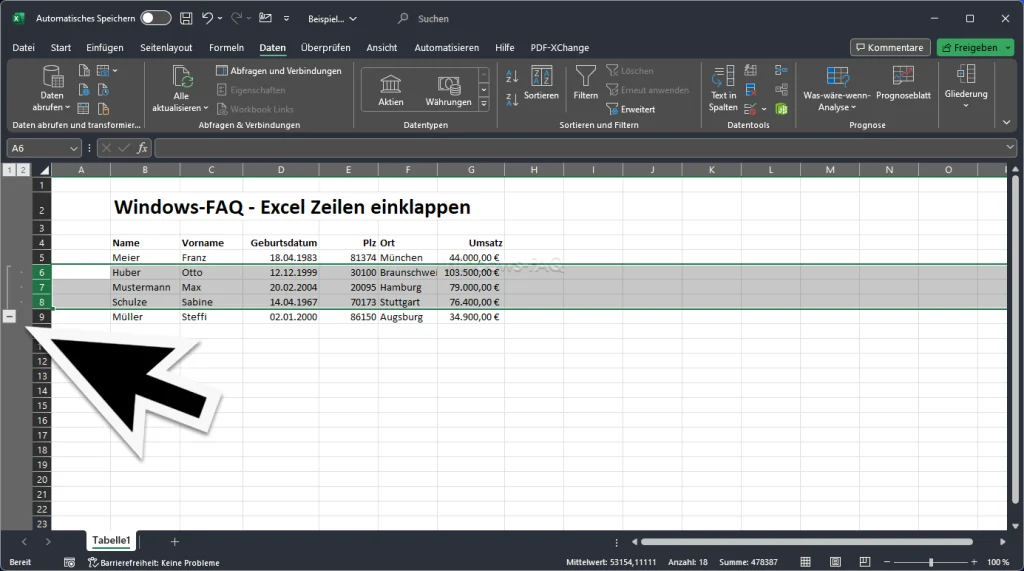The width and height of the screenshot is (1024, 571).
Task: Switch to the Formeln tab
Action: [226, 48]
